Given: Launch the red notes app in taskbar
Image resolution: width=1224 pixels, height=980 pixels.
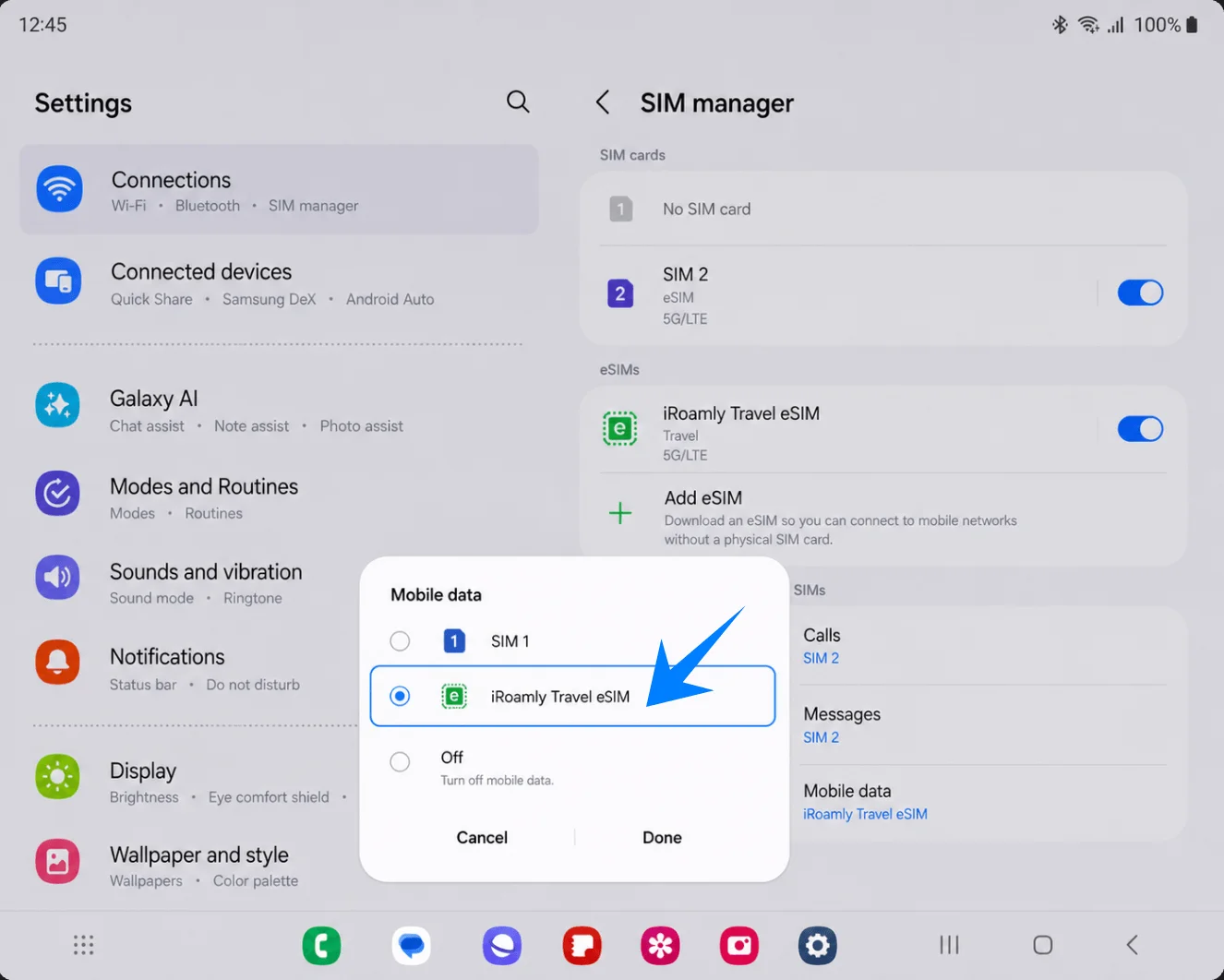Looking at the screenshot, I should [582, 946].
